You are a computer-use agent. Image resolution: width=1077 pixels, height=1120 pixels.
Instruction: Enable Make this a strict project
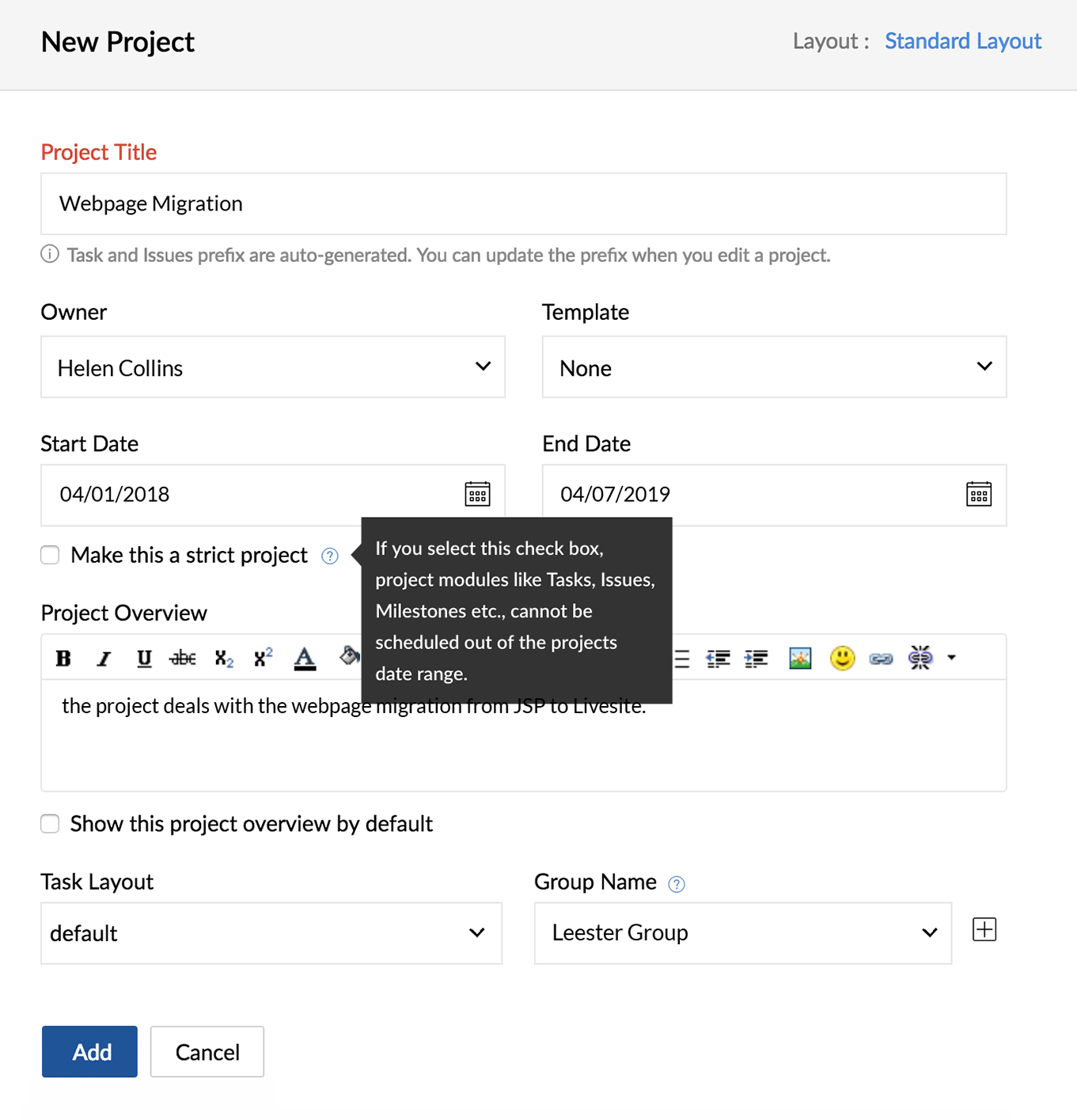click(x=50, y=555)
